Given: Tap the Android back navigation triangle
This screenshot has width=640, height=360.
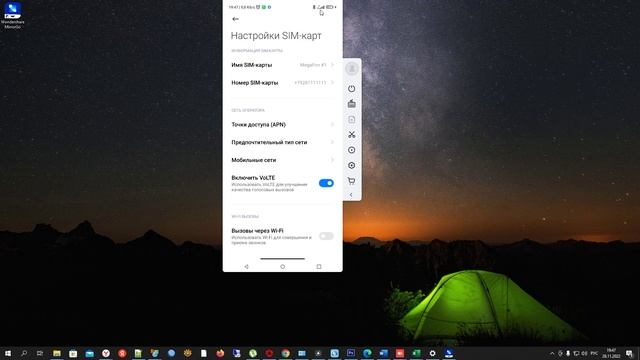Looking at the screenshot, I should tap(247, 267).
